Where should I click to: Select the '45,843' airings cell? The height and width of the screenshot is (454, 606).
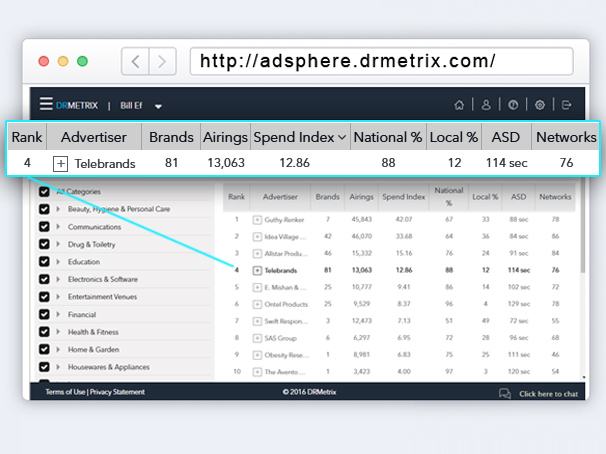361,220
